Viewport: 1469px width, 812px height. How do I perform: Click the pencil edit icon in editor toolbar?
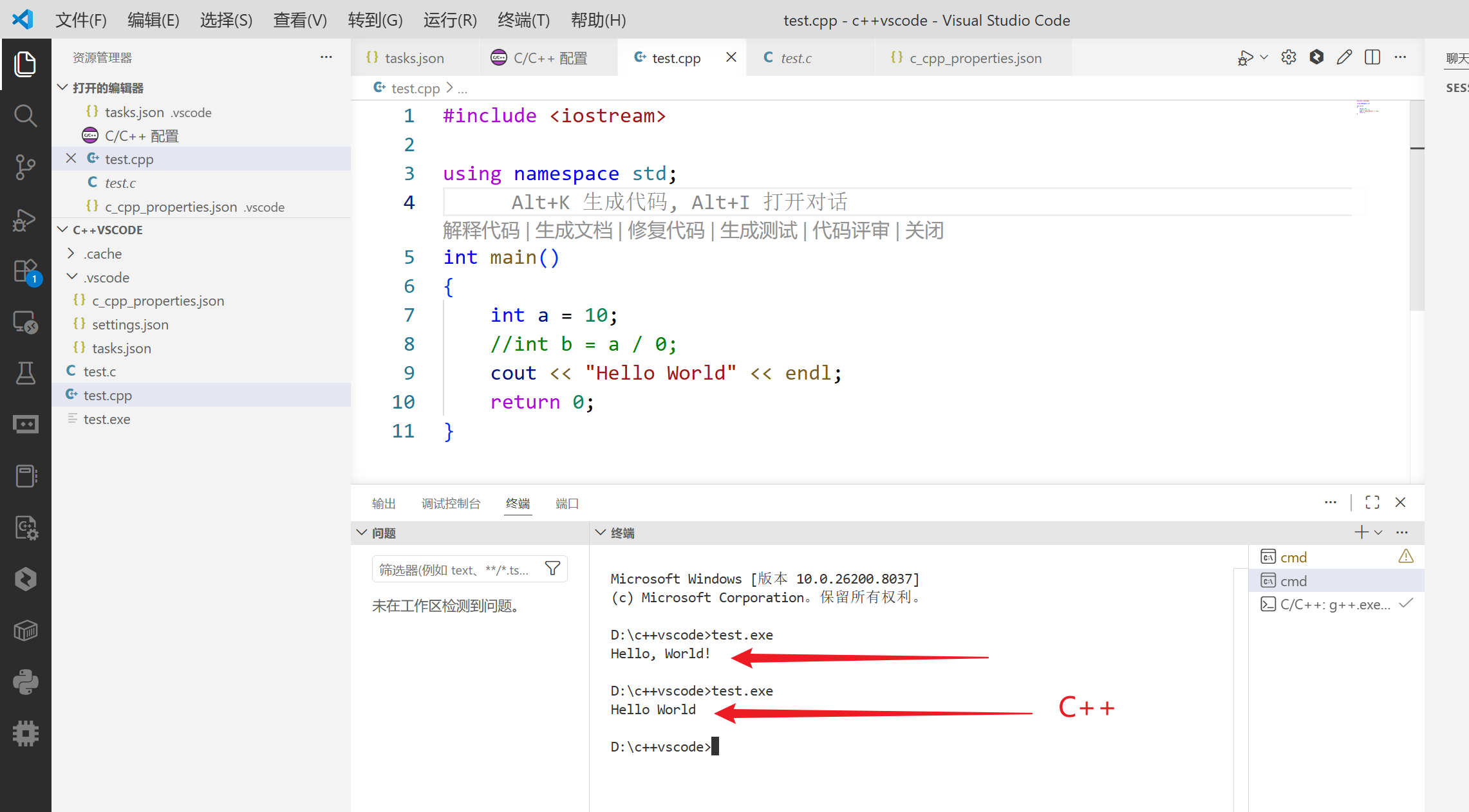(1344, 57)
